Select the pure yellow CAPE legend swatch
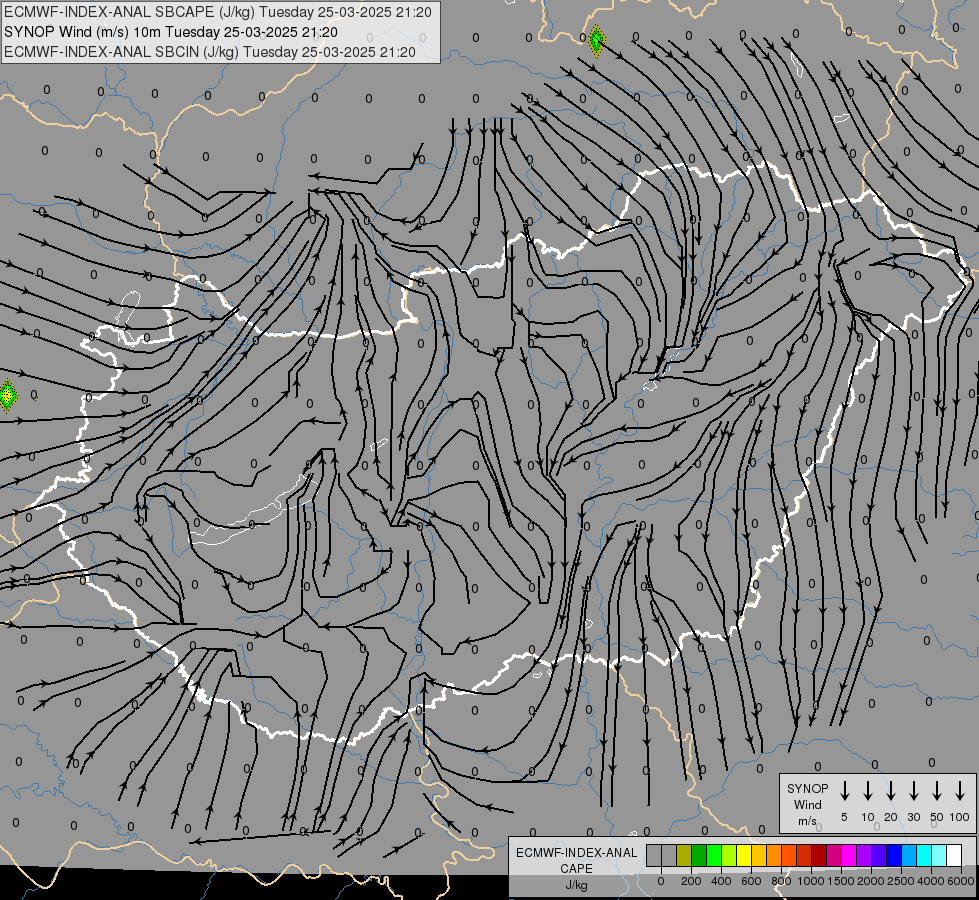The height and width of the screenshot is (900, 979). [744, 855]
